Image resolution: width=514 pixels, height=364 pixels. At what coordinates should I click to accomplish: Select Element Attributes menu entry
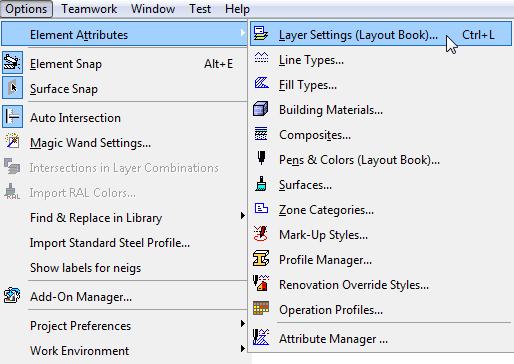[124, 34]
